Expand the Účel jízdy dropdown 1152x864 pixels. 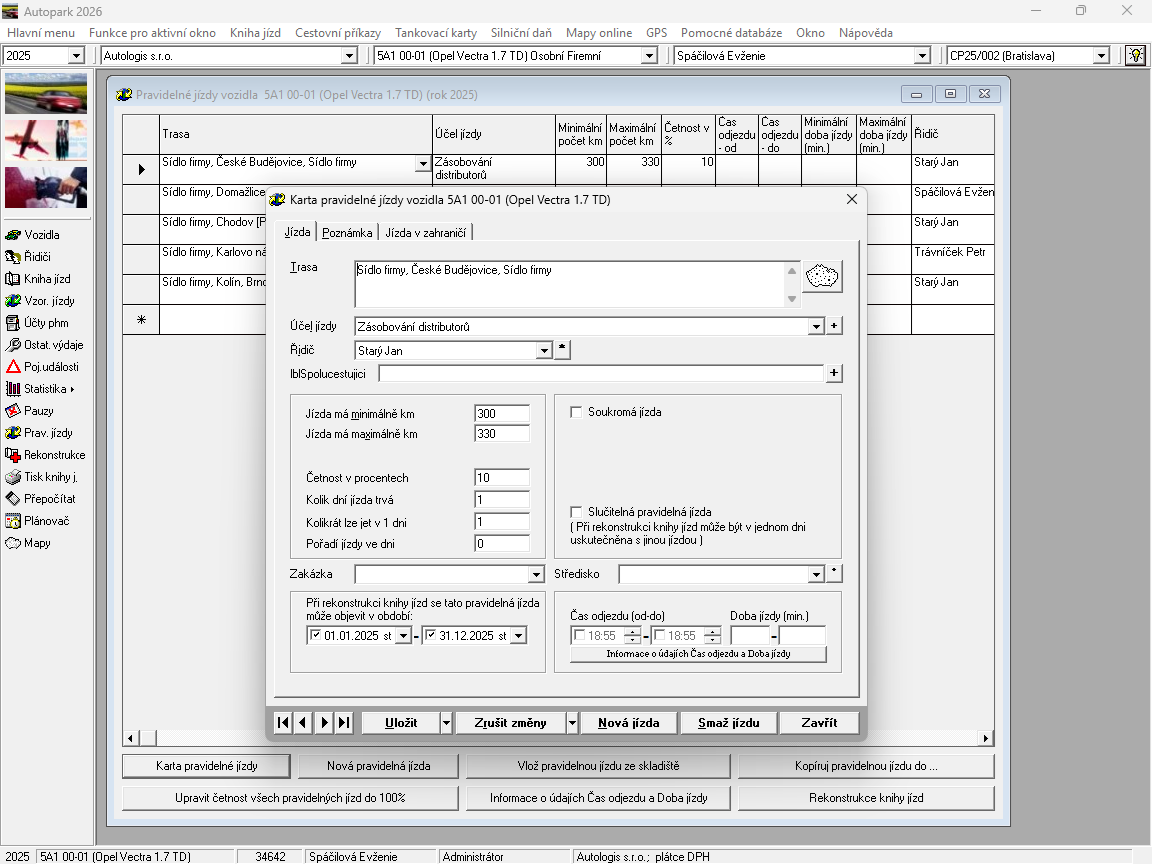pyautogui.click(x=816, y=327)
